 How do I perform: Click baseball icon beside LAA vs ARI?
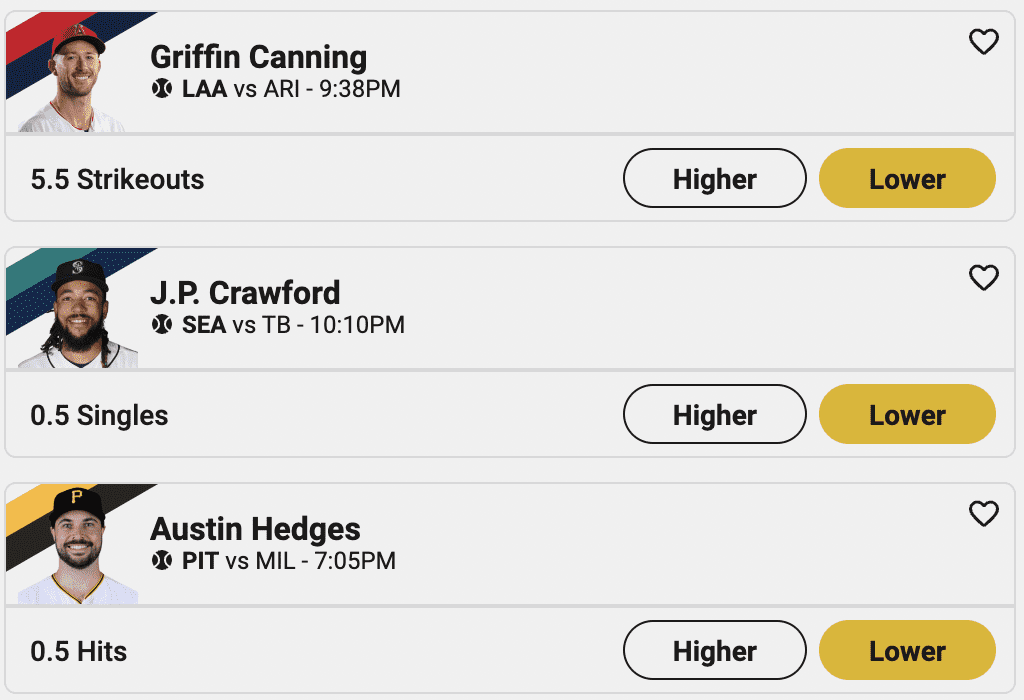(x=162, y=89)
